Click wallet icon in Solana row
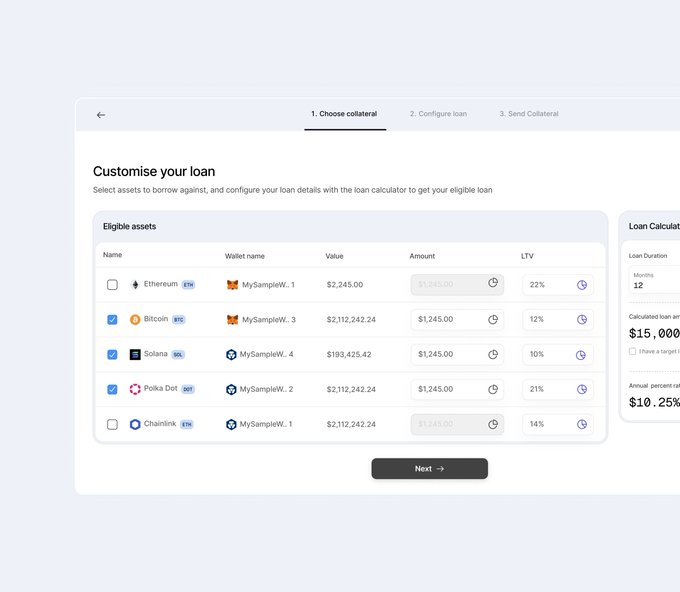The image size is (680, 592). [x=231, y=354]
